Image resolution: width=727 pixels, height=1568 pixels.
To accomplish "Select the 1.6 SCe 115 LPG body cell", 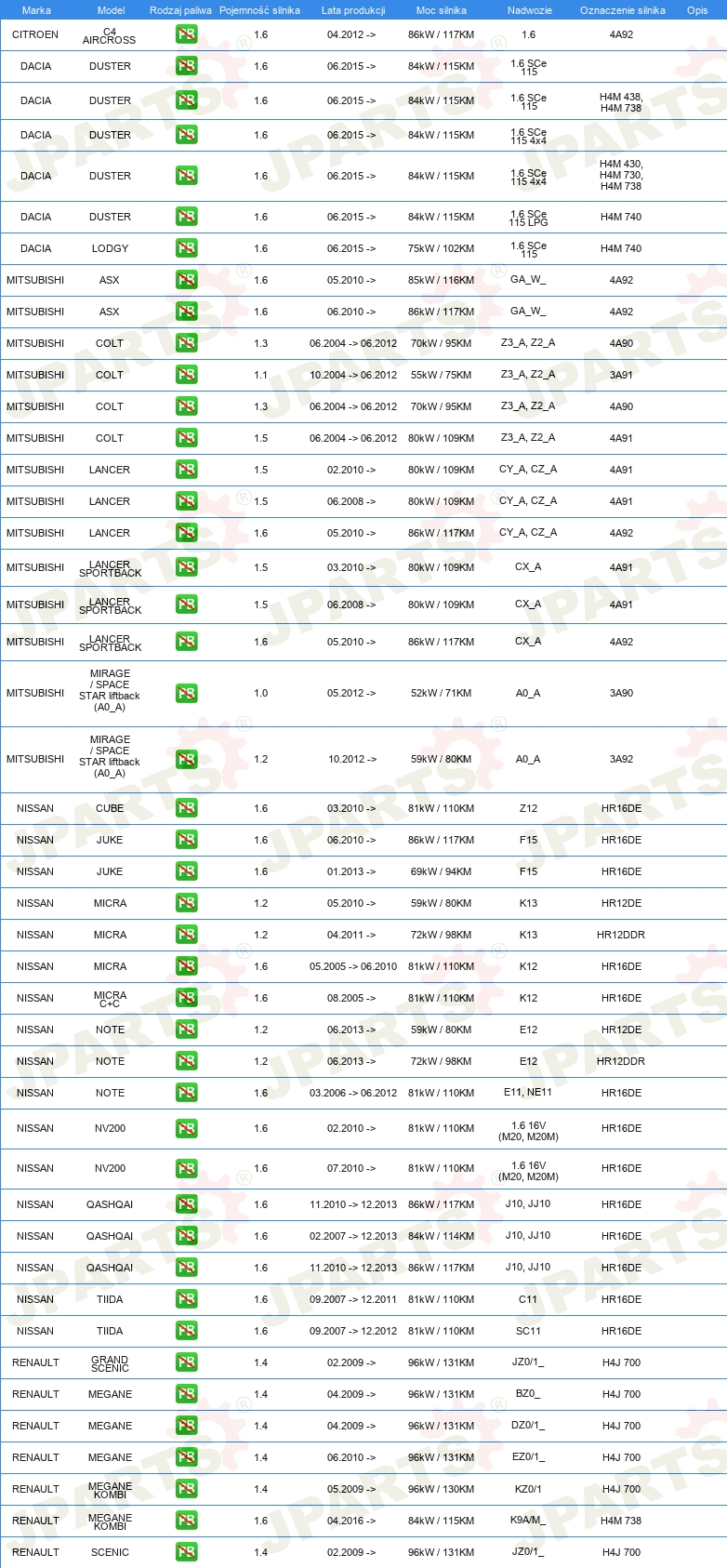I will [x=528, y=218].
